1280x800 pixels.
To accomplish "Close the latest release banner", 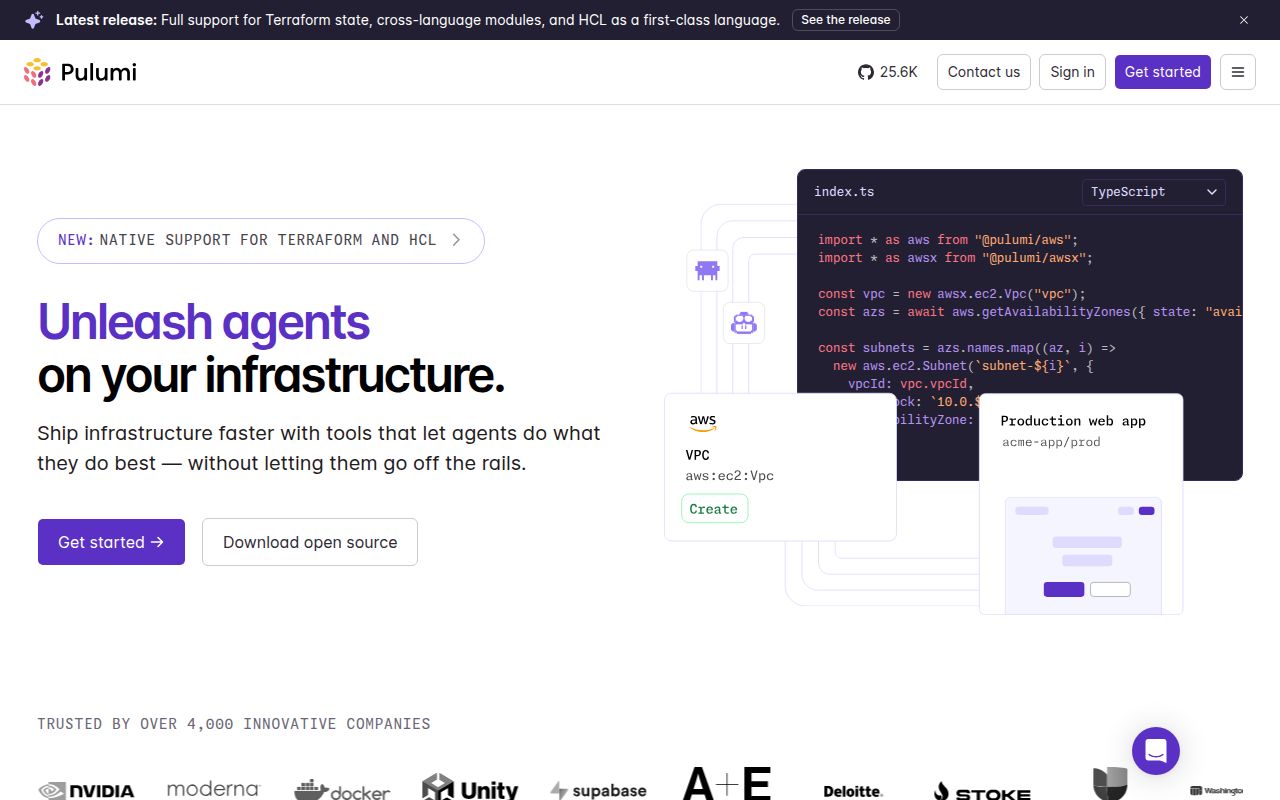I will pyautogui.click(x=1244, y=20).
